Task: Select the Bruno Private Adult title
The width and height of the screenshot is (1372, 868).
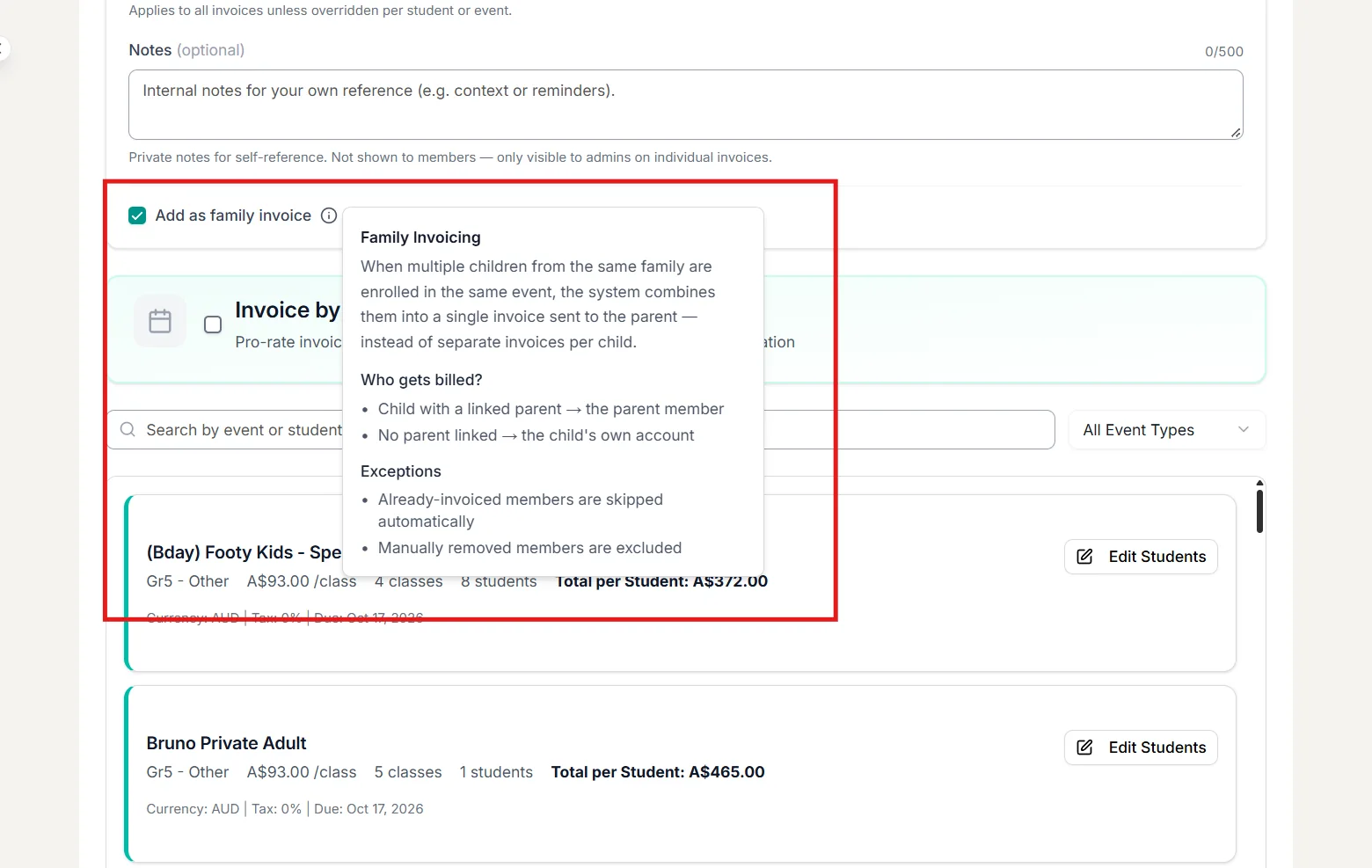Action: [x=226, y=743]
